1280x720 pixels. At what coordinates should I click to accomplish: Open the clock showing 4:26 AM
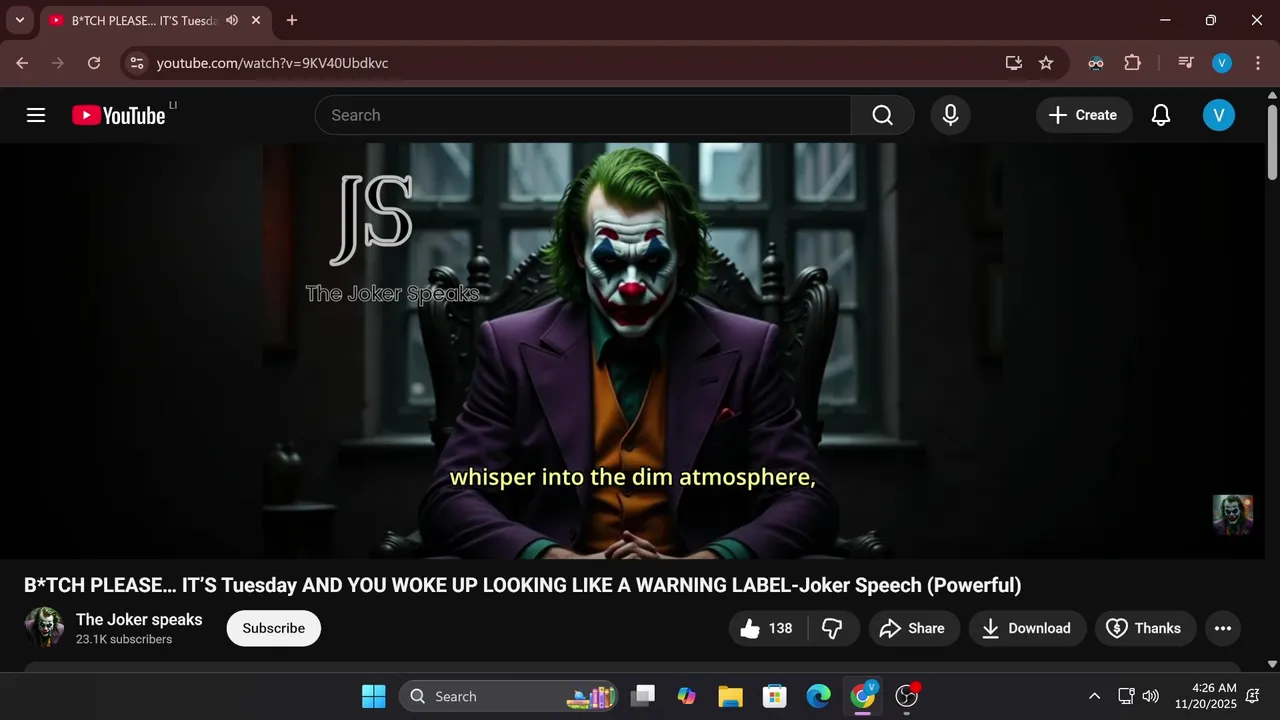coord(1206,696)
